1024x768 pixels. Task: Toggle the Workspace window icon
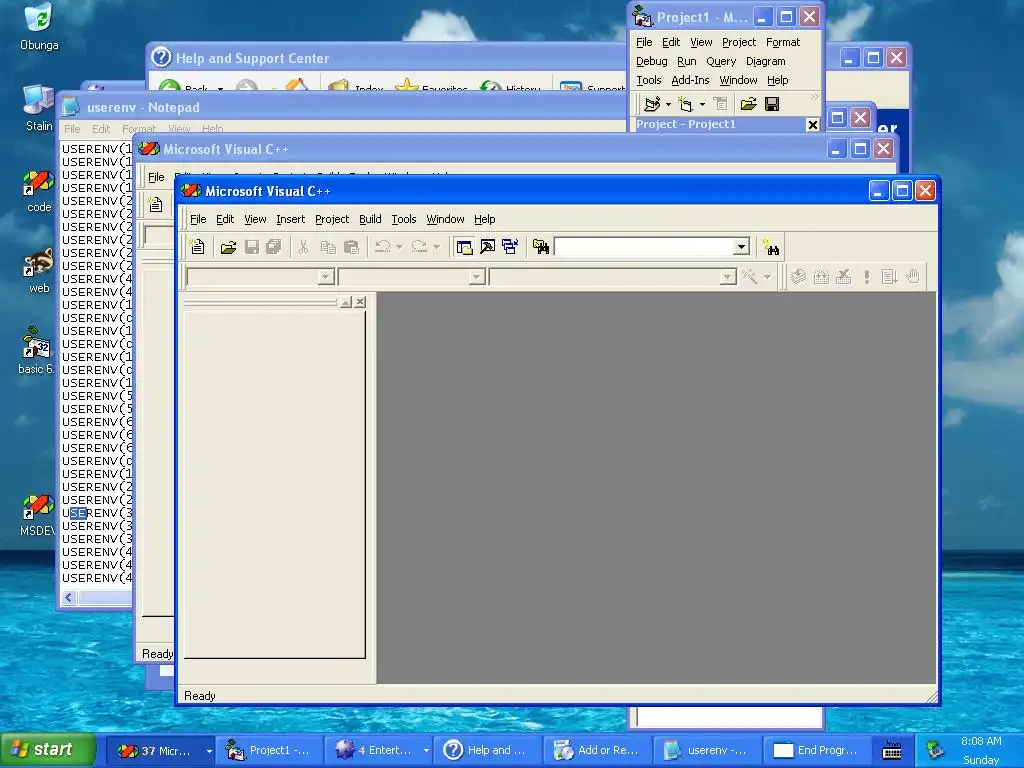(464, 247)
